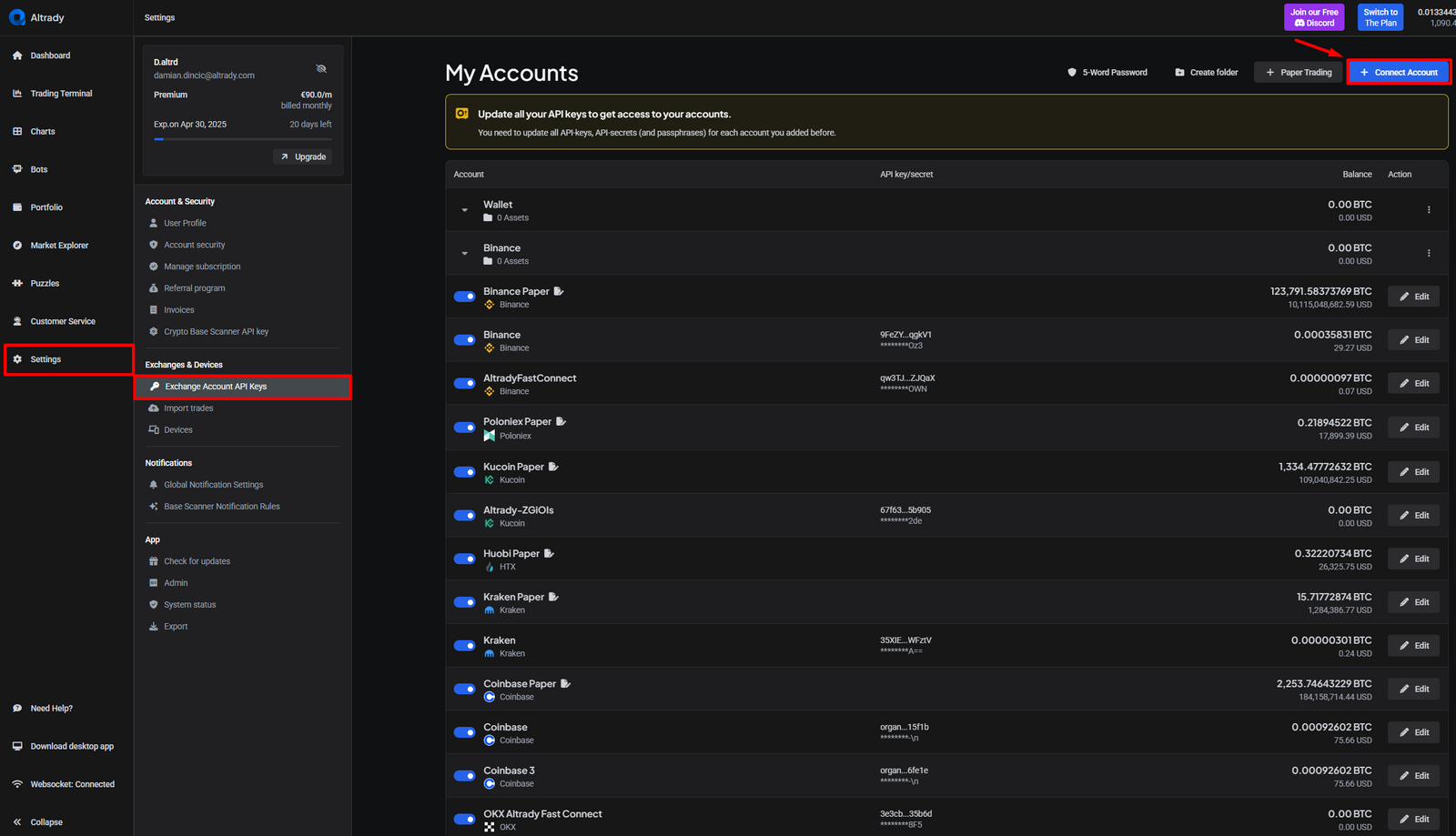Click the Create folder option
The width and height of the screenshot is (1456, 836).
pos(1207,73)
